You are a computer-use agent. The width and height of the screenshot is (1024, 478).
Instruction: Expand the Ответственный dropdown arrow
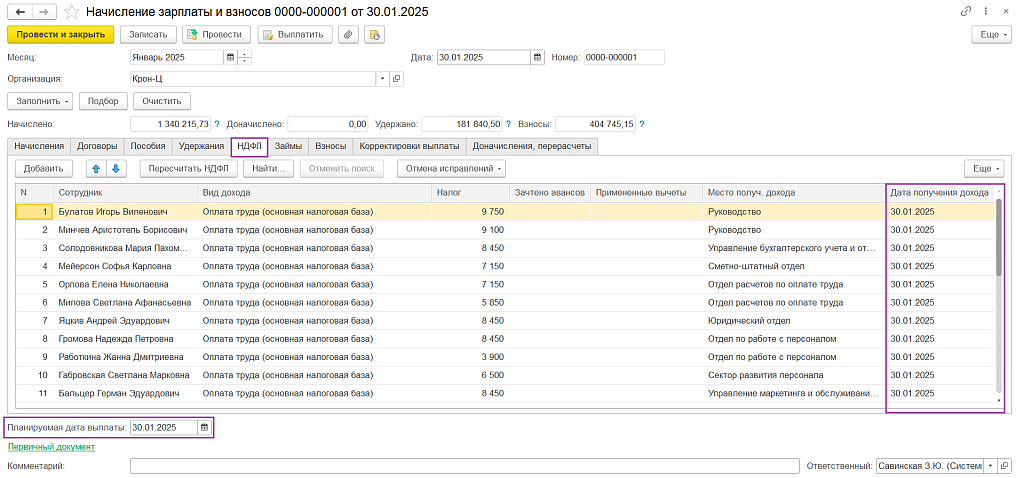pos(989,466)
